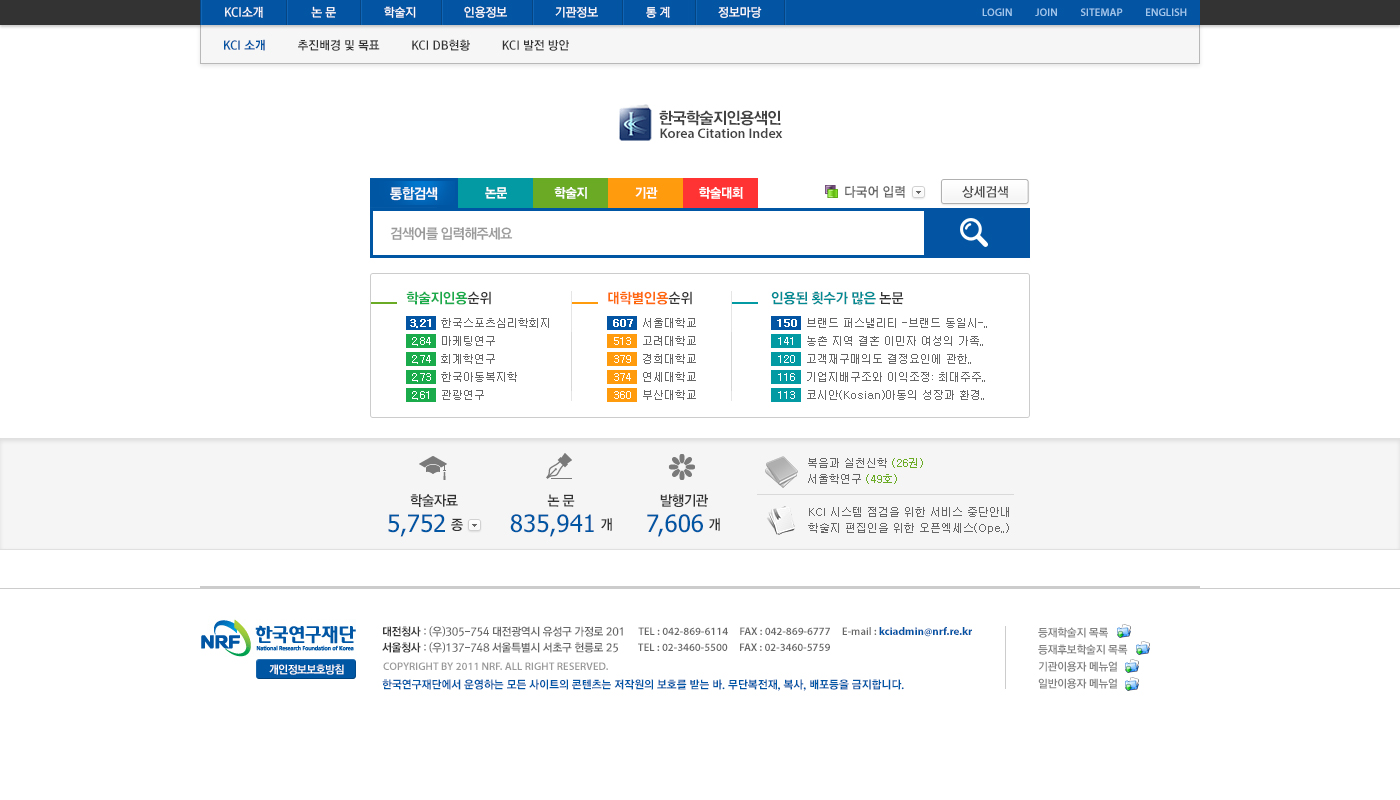
Task: Open the 부산대학교 university ranking entry
Action: point(669,395)
